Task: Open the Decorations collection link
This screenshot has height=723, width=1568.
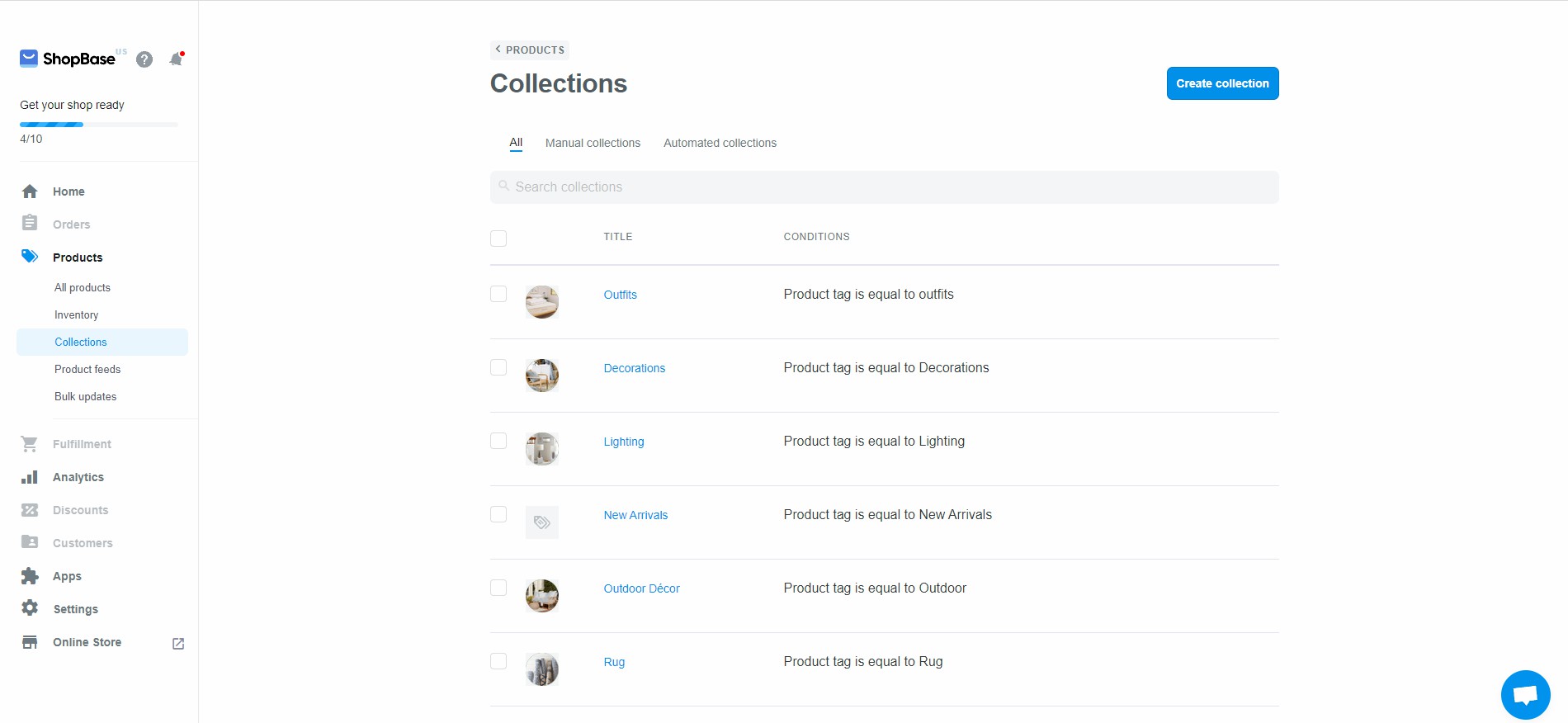Action: pyautogui.click(x=634, y=368)
